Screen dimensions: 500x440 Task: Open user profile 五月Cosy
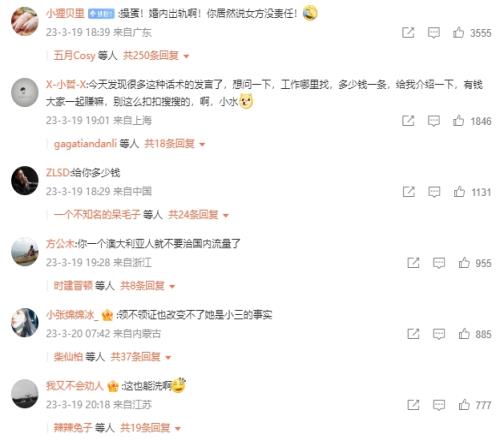(75, 55)
